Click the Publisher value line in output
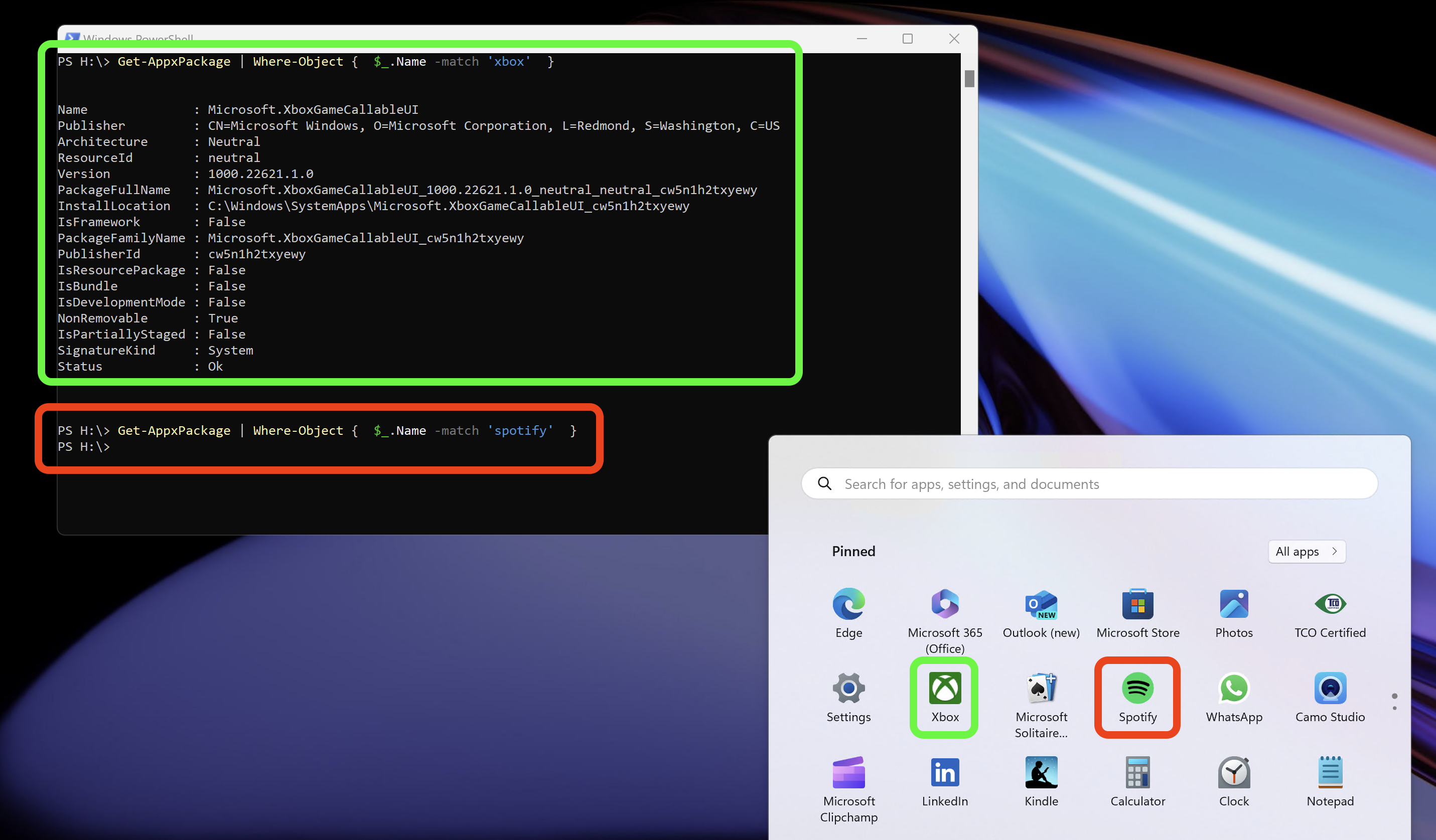This screenshot has width=1436, height=840. coord(494,125)
